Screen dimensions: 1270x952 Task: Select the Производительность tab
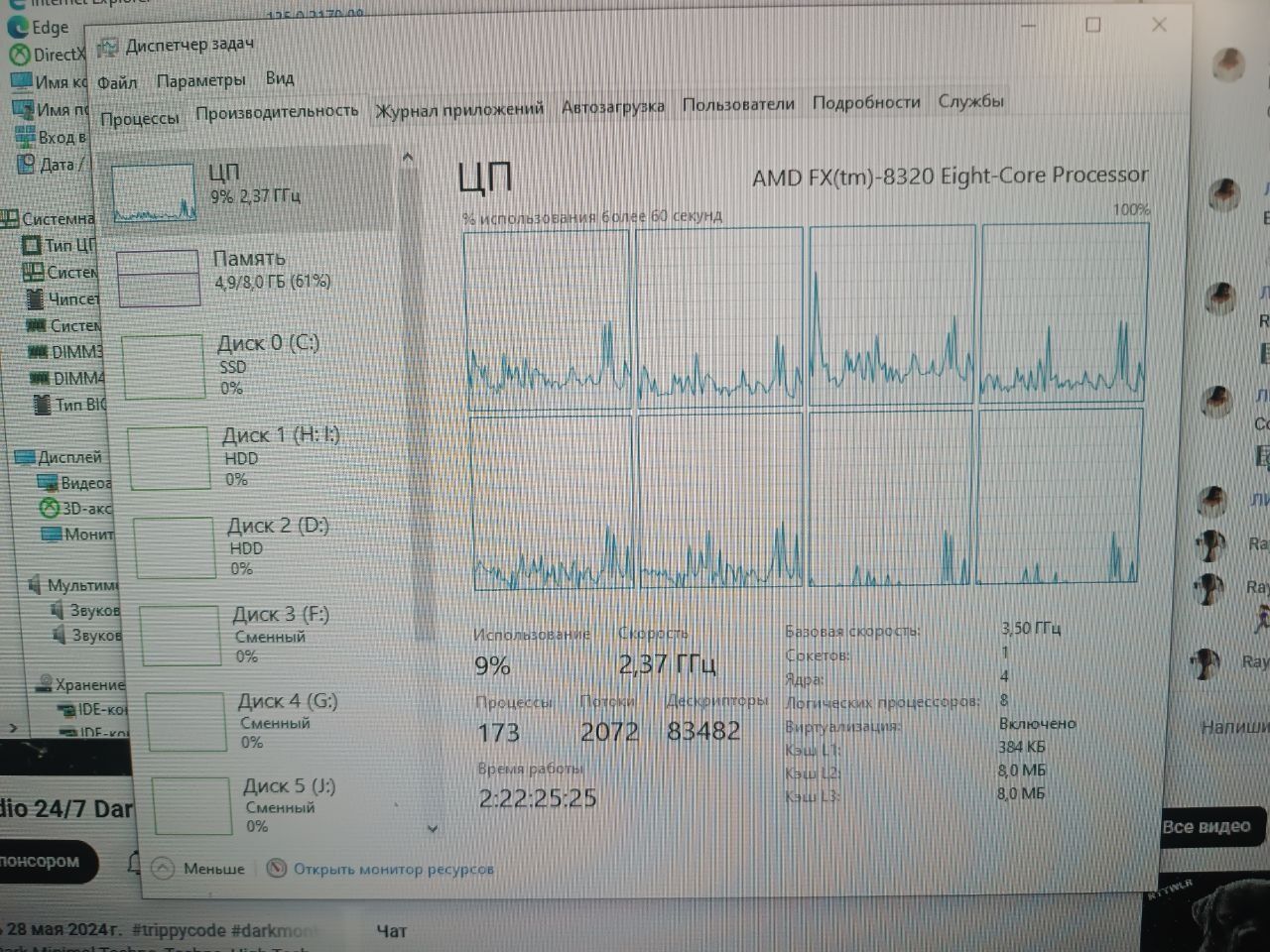pyautogui.click(x=277, y=111)
